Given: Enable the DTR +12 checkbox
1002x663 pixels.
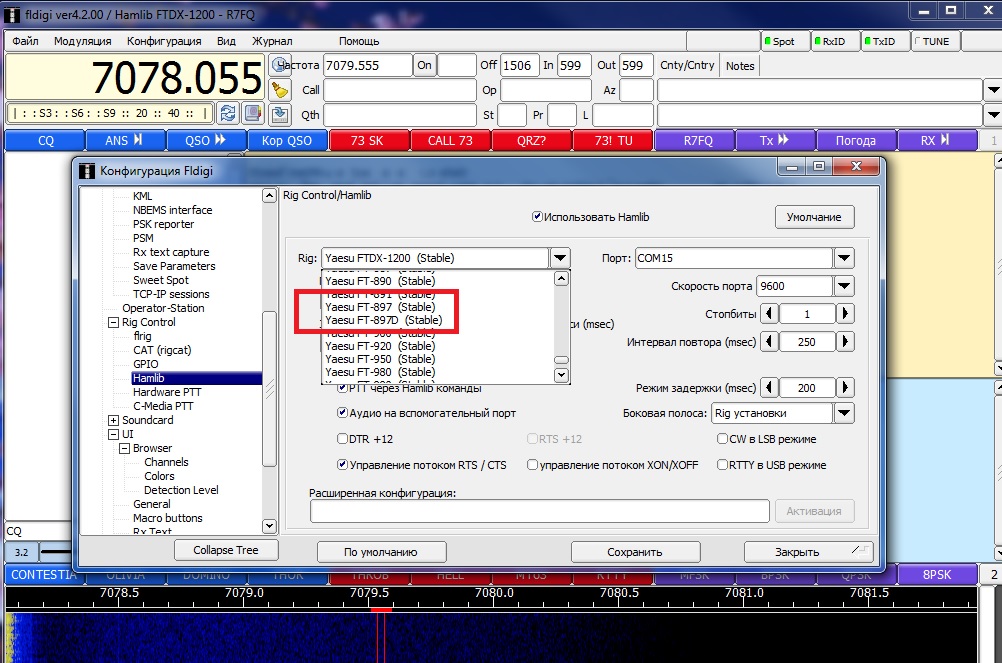Looking at the screenshot, I should pyautogui.click(x=343, y=439).
